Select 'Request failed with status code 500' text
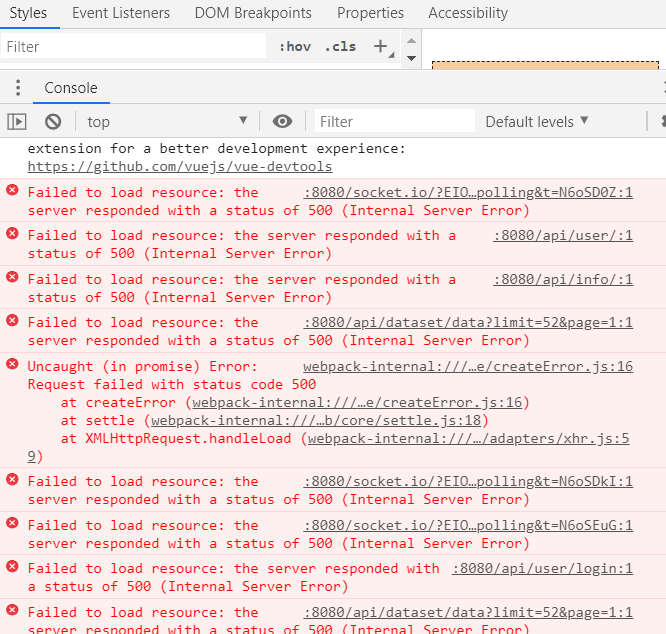This screenshot has height=634, width=666. (172, 384)
